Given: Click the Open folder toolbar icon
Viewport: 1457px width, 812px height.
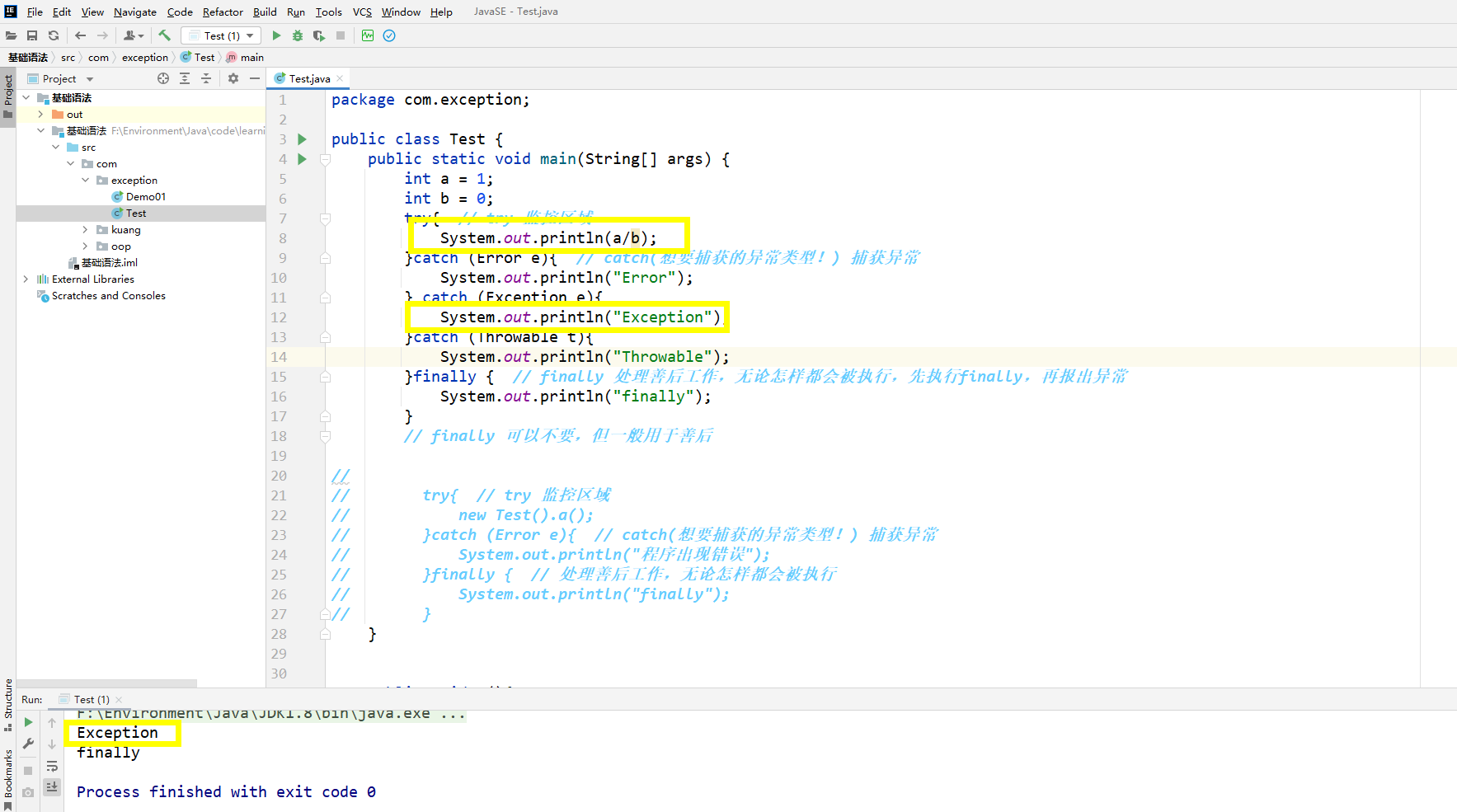Looking at the screenshot, I should click(x=11, y=35).
